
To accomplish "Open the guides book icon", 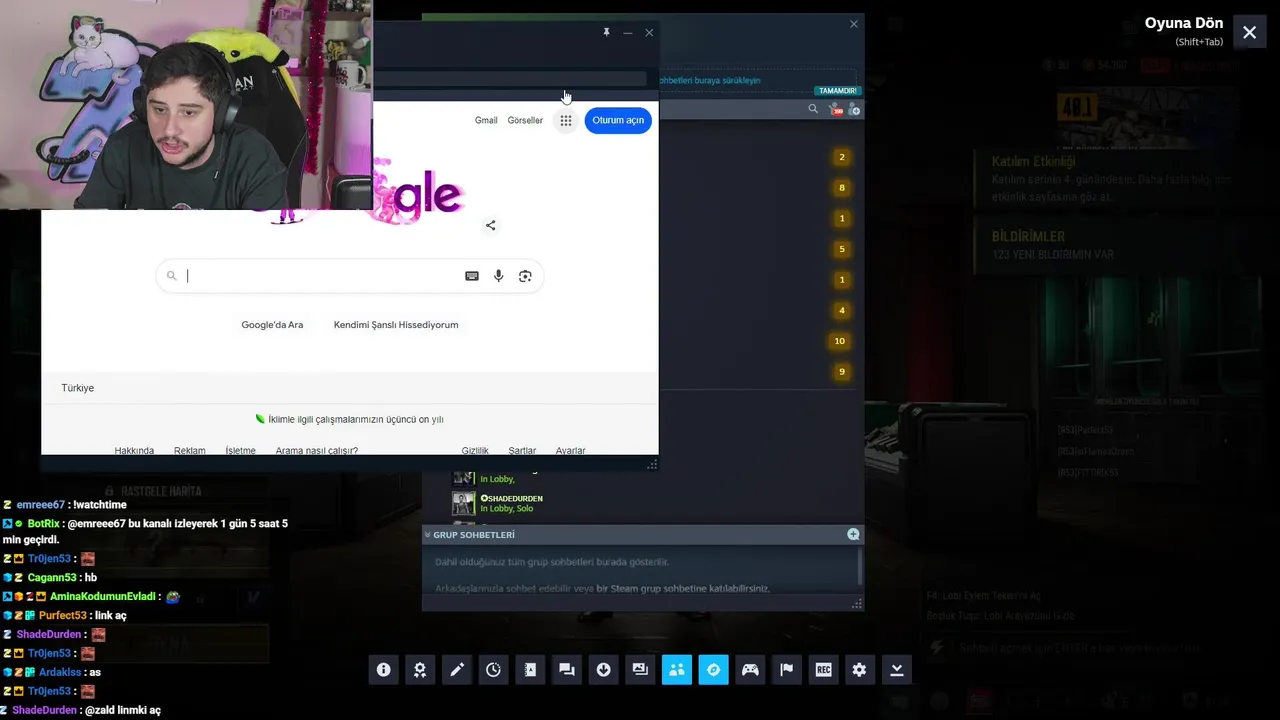I will coord(530,670).
